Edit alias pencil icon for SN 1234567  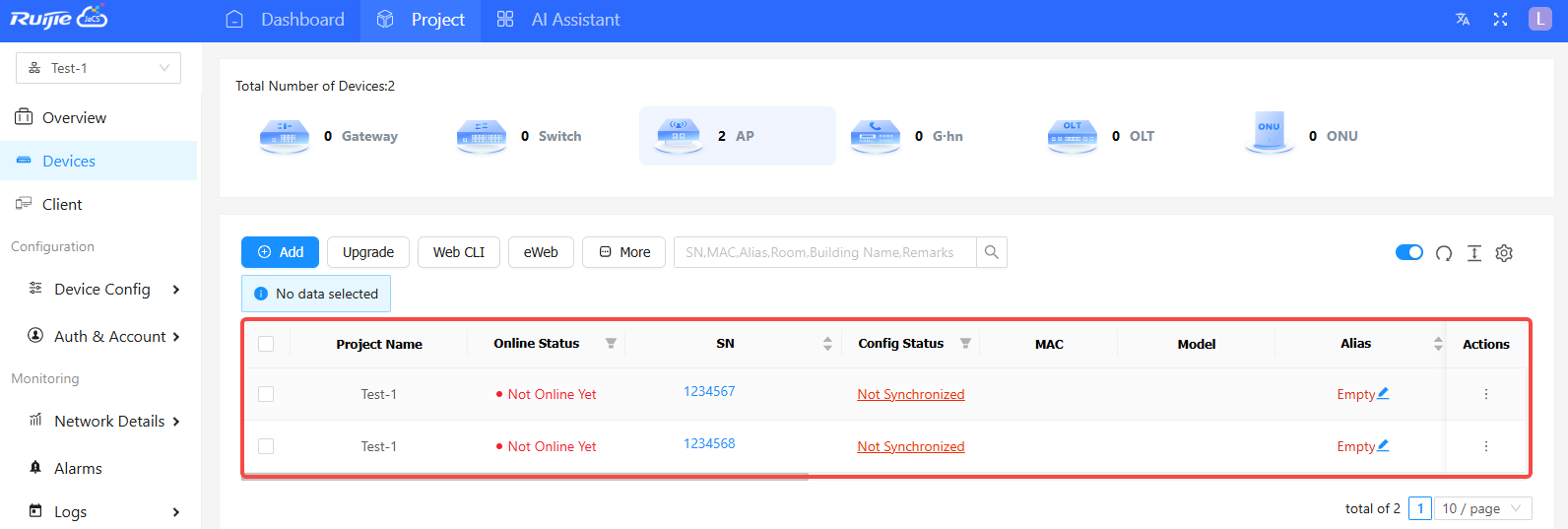point(1383,393)
